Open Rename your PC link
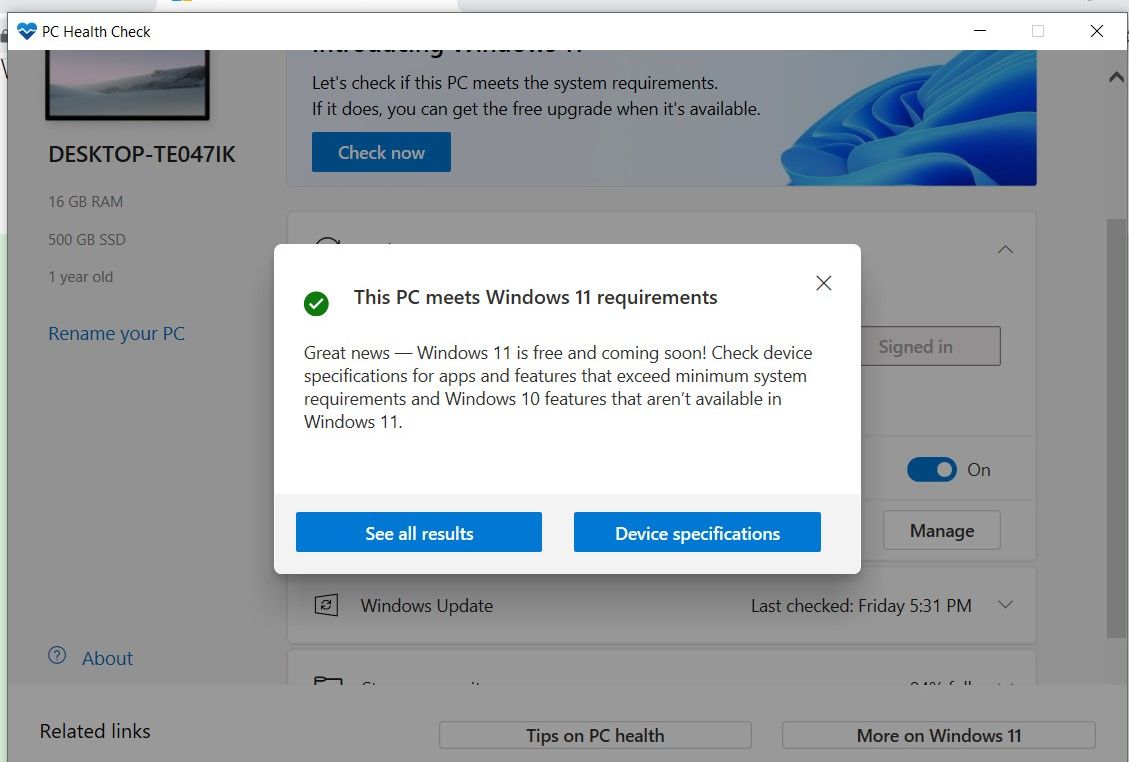 (116, 333)
